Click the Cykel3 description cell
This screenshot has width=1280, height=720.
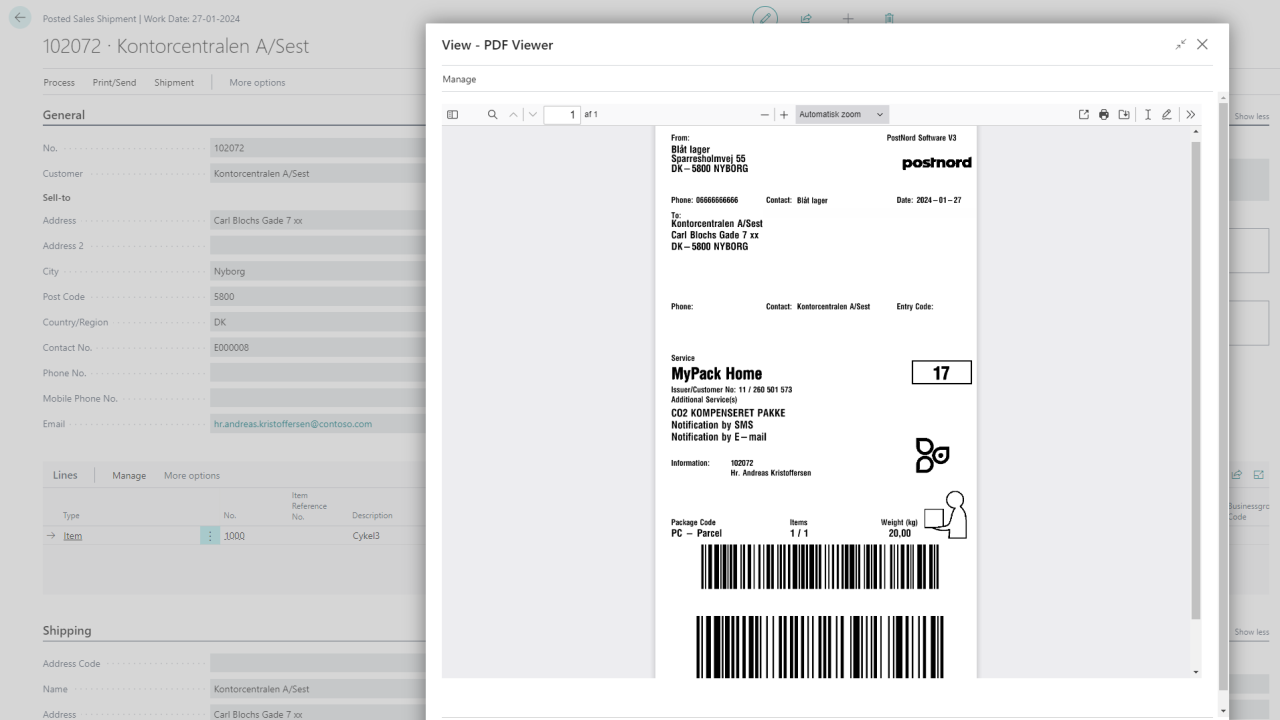[x=366, y=536]
